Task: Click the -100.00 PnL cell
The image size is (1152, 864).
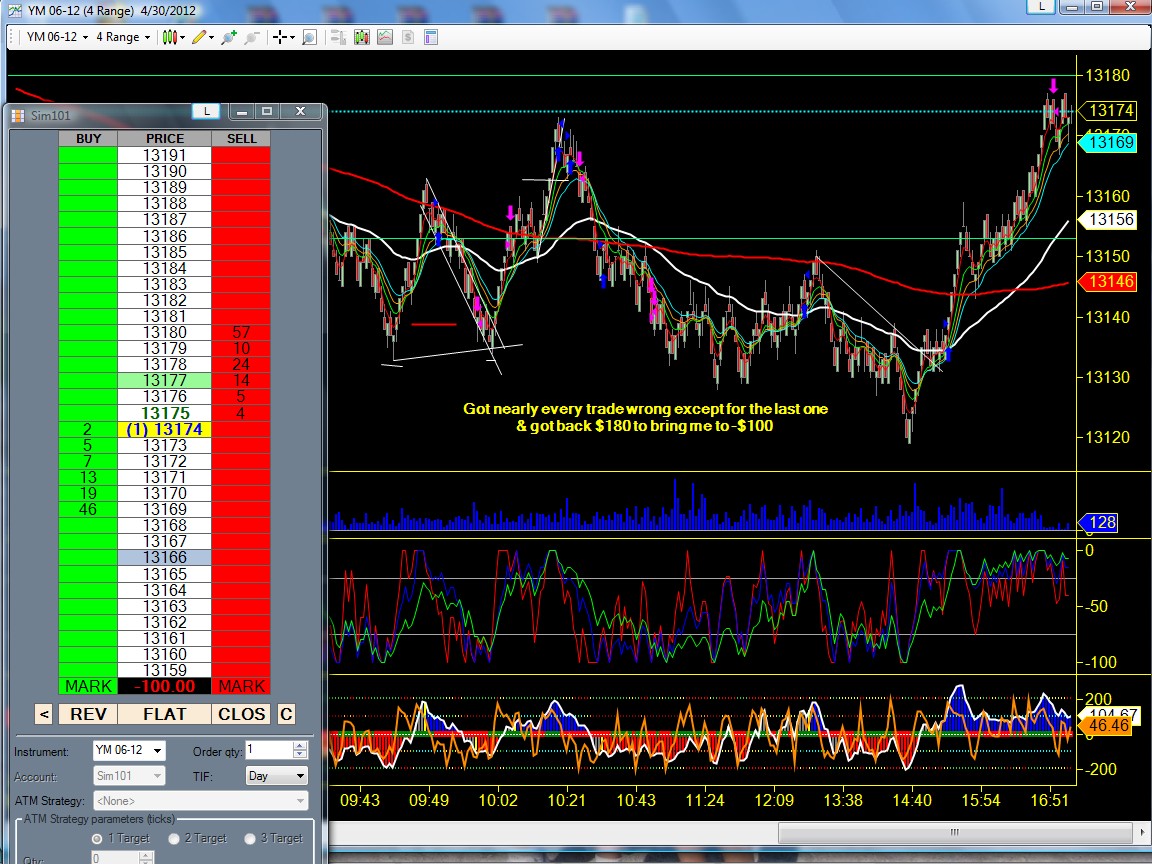Action: (165, 686)
